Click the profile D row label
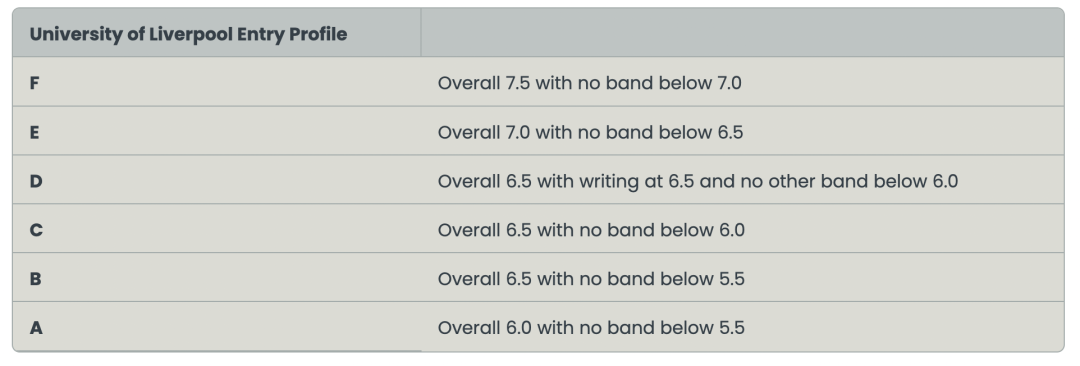Viewport: 1080px width, 366px height. coord(36,181)
